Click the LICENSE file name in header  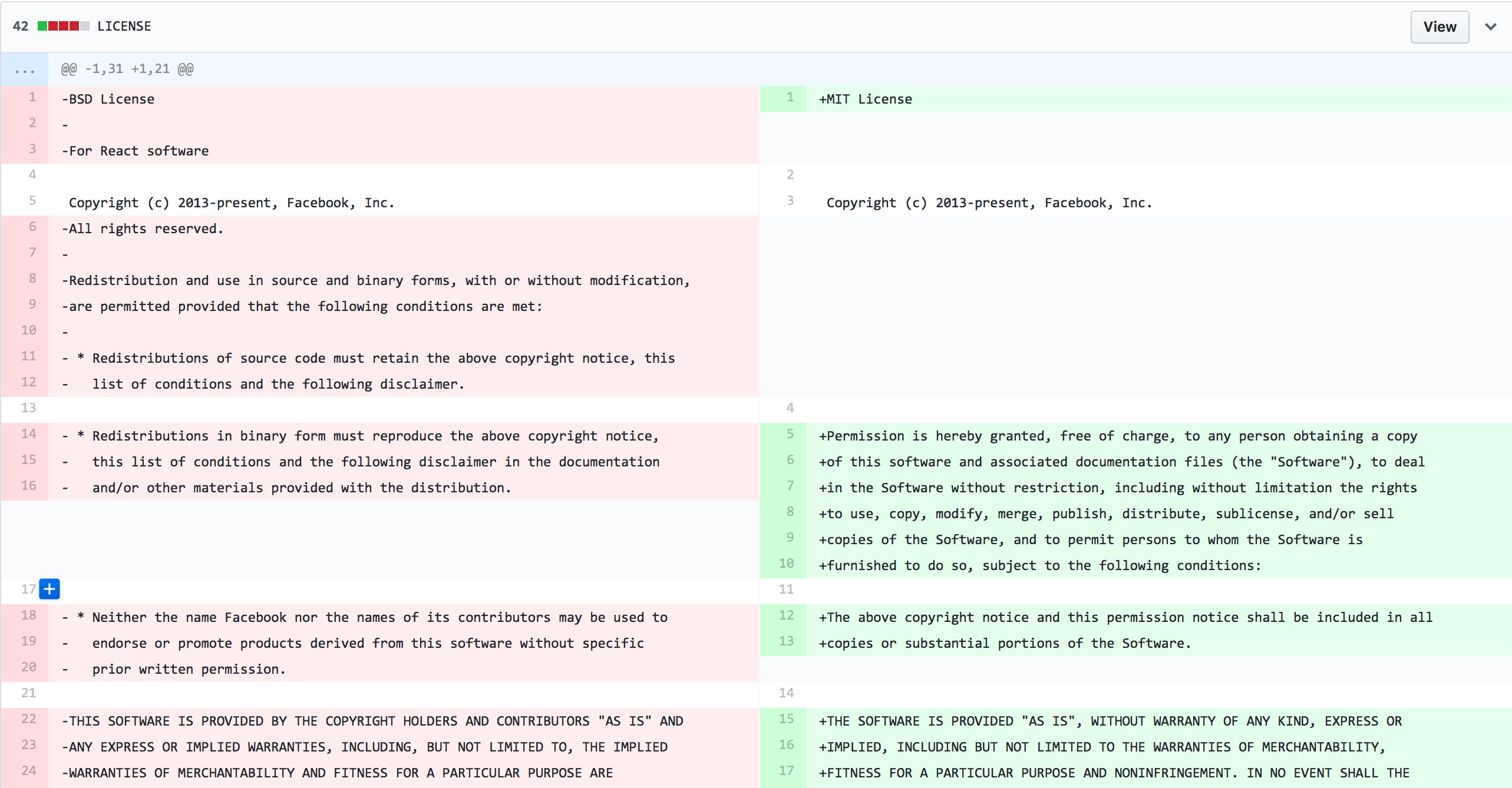pyautogui.click(x=124, y=26)
